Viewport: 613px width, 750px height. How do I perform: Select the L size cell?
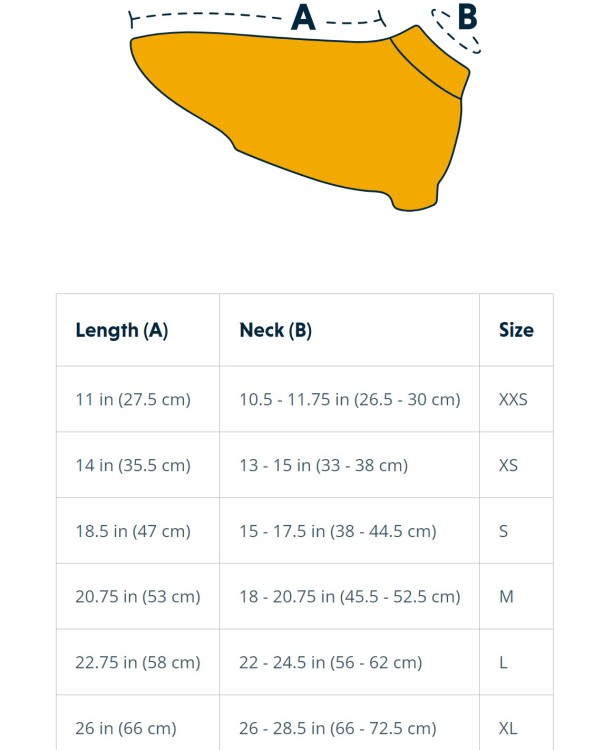click(516, 662)
